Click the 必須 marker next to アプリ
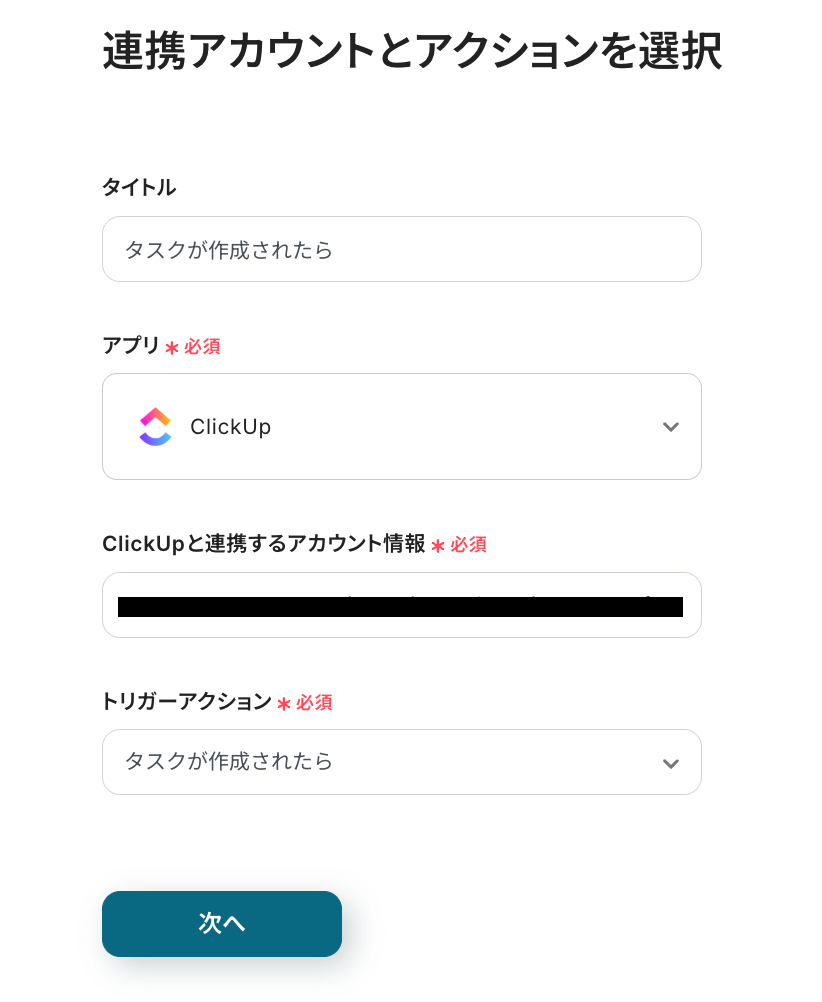Image resolution: width=822 pixels, height=1002 pixels. click(202, 347)
